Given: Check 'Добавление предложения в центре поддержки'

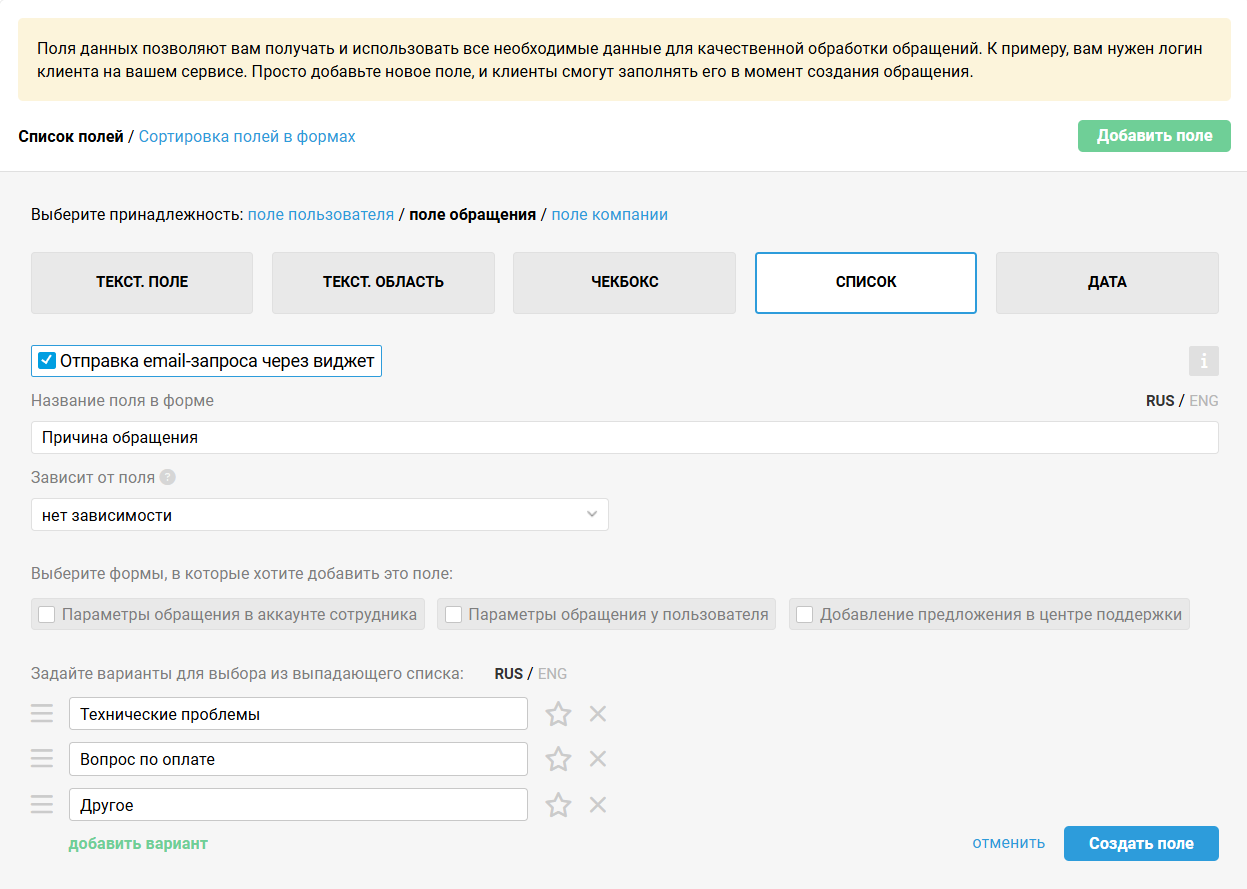Looking at the screenshot, I should 805,614.
